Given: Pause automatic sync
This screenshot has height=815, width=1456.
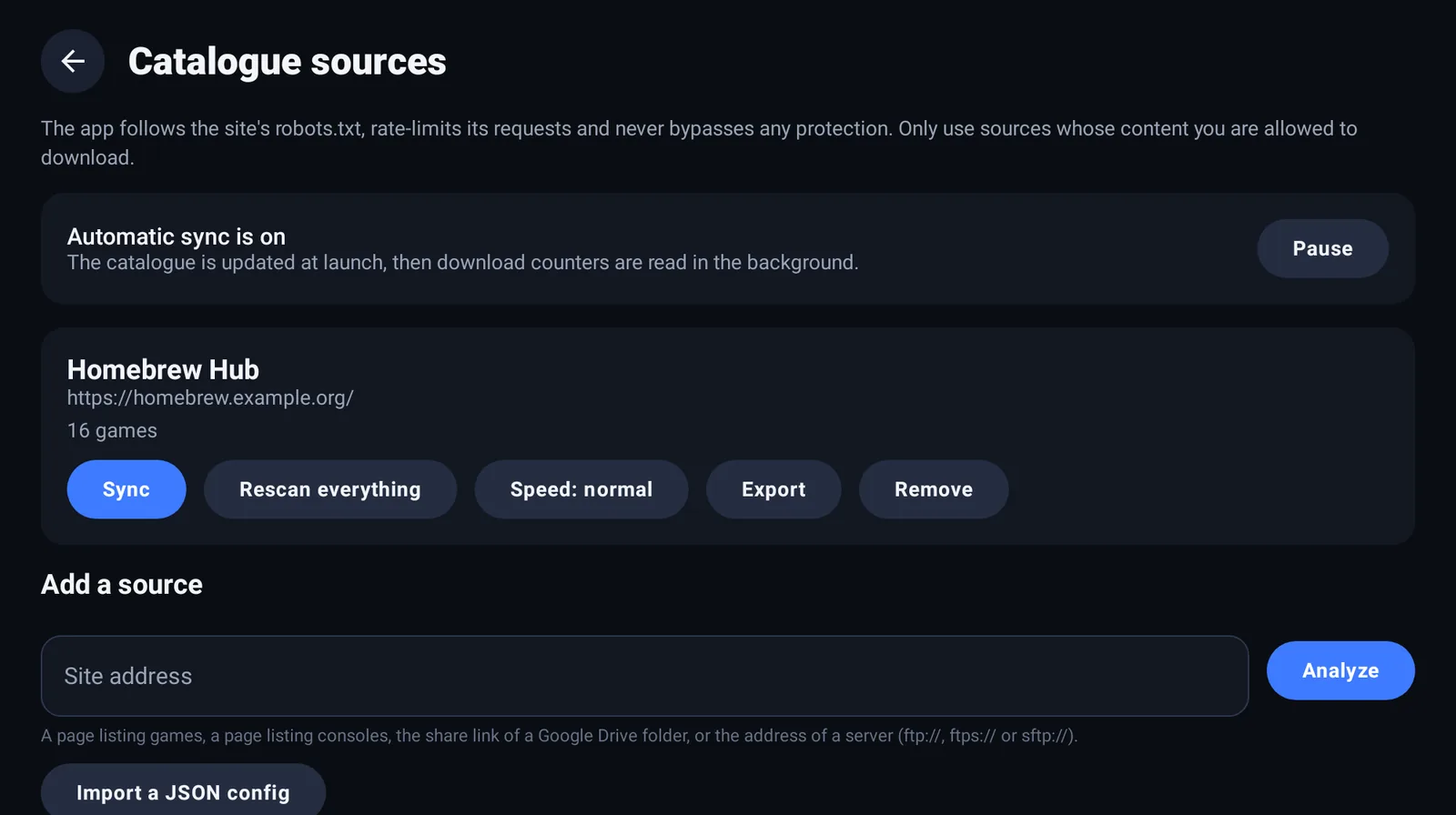Looking at the screenshot, I should coord(1322,248).
